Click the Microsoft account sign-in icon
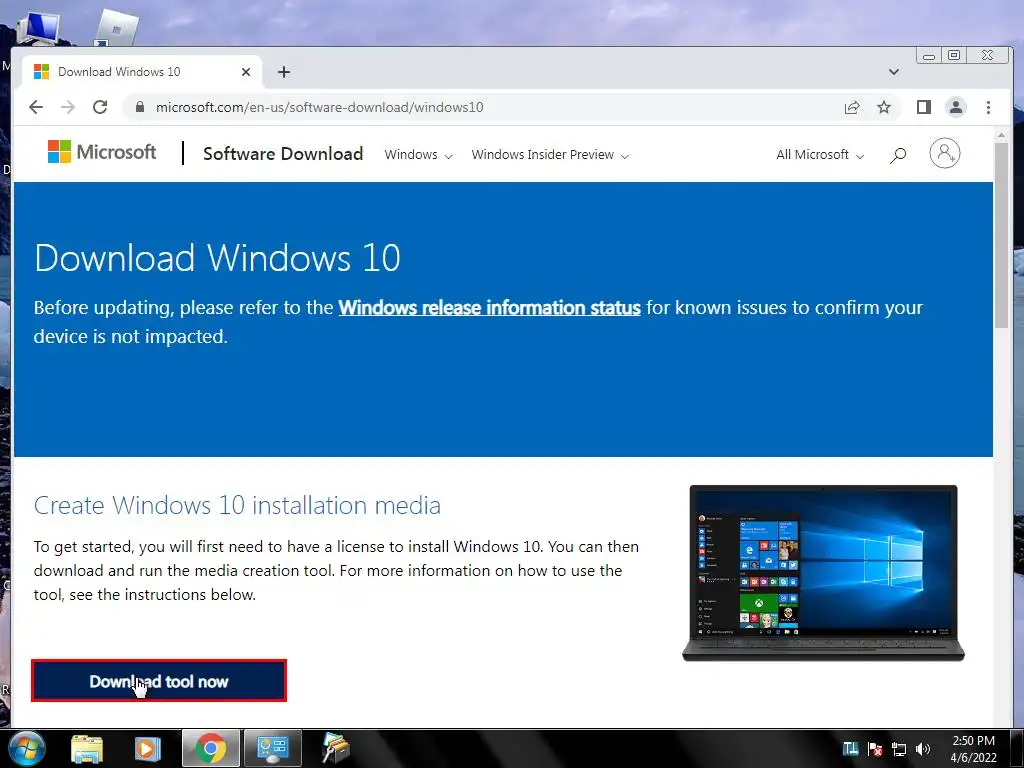 click(x=944, y=153)
